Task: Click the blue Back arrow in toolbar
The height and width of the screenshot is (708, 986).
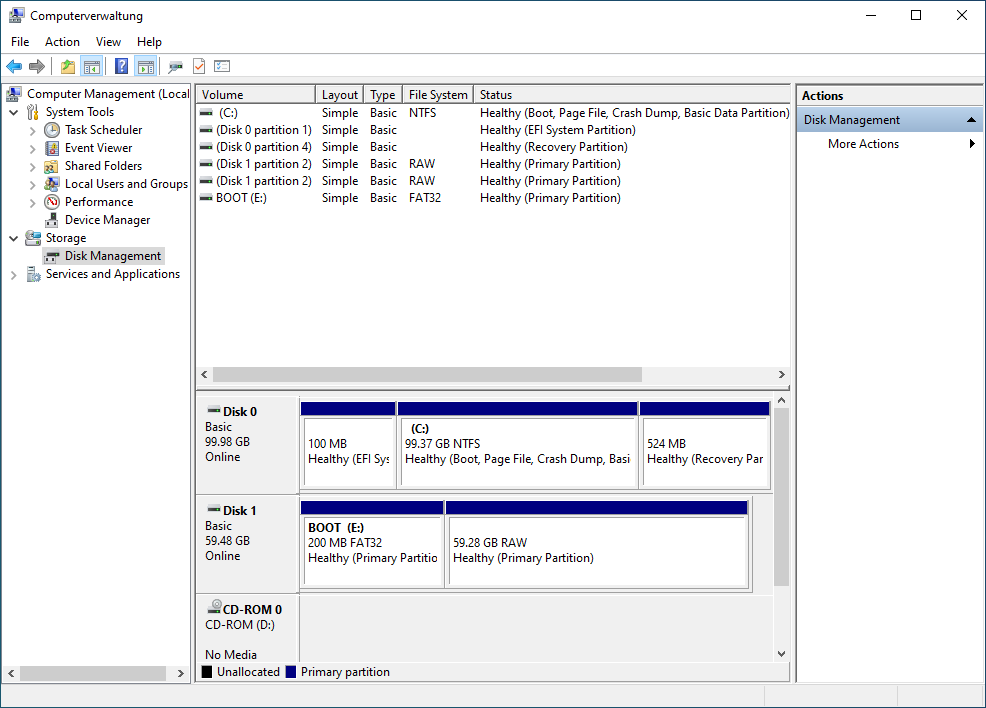Action: [14, 67]
